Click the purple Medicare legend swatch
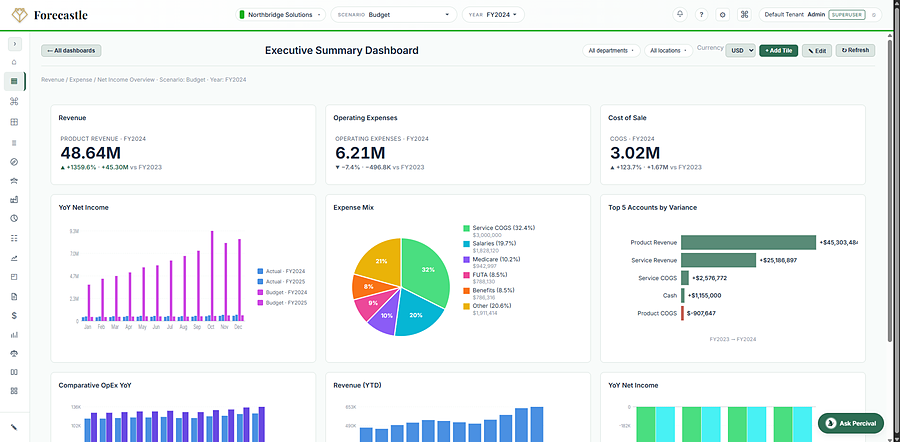This screenshot has width=900, height=442. point(467,259)
